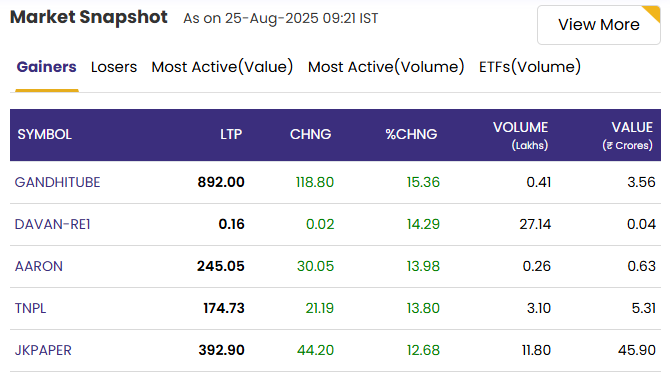Switch to the Losers tab
This screenshot has height=378, width=670.
114,67
